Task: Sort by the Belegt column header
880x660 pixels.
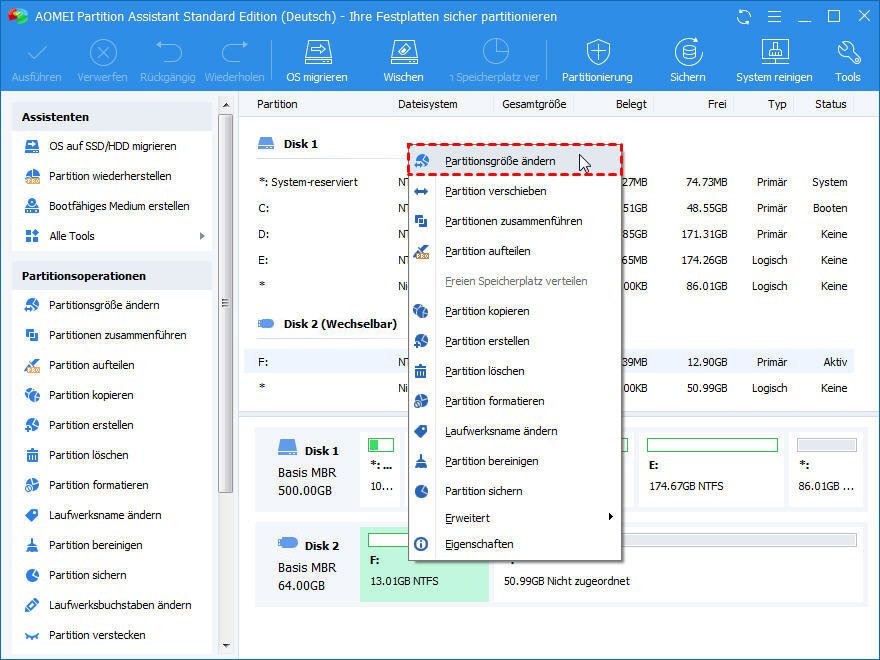Action: coord(631,104)
